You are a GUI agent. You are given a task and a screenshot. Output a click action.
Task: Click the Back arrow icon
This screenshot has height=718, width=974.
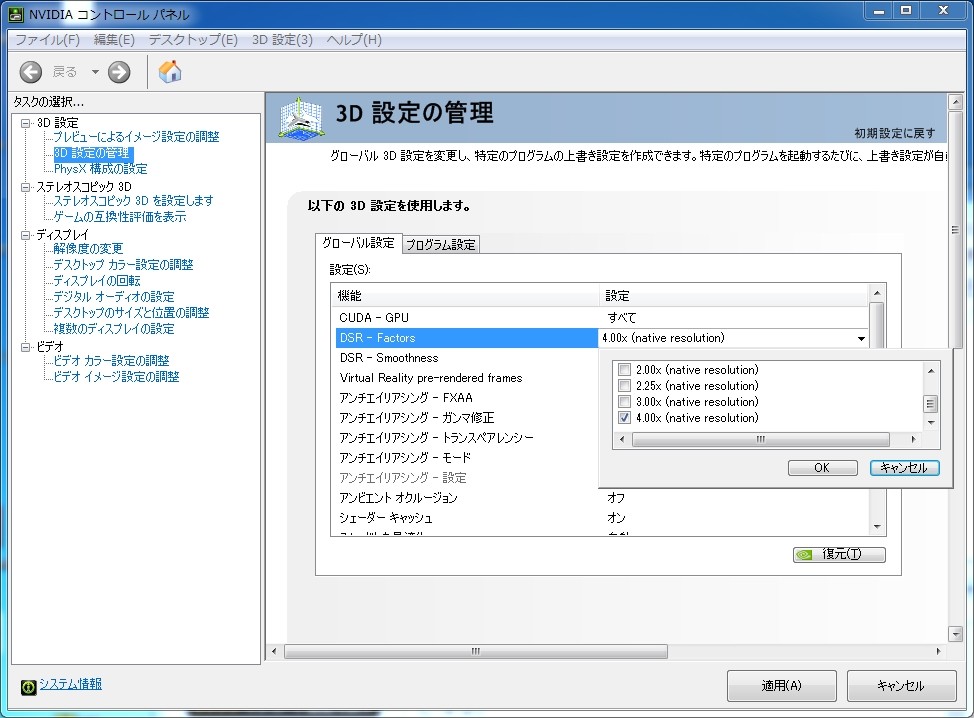point(30,72)
